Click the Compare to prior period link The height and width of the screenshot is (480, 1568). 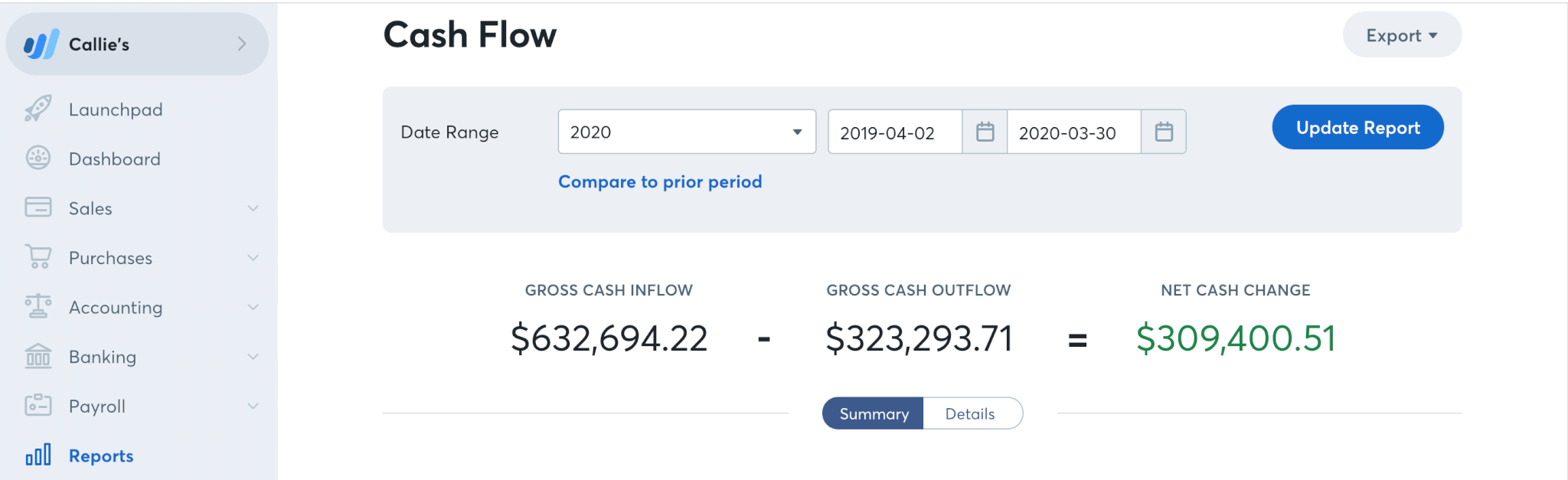(660, 181)
